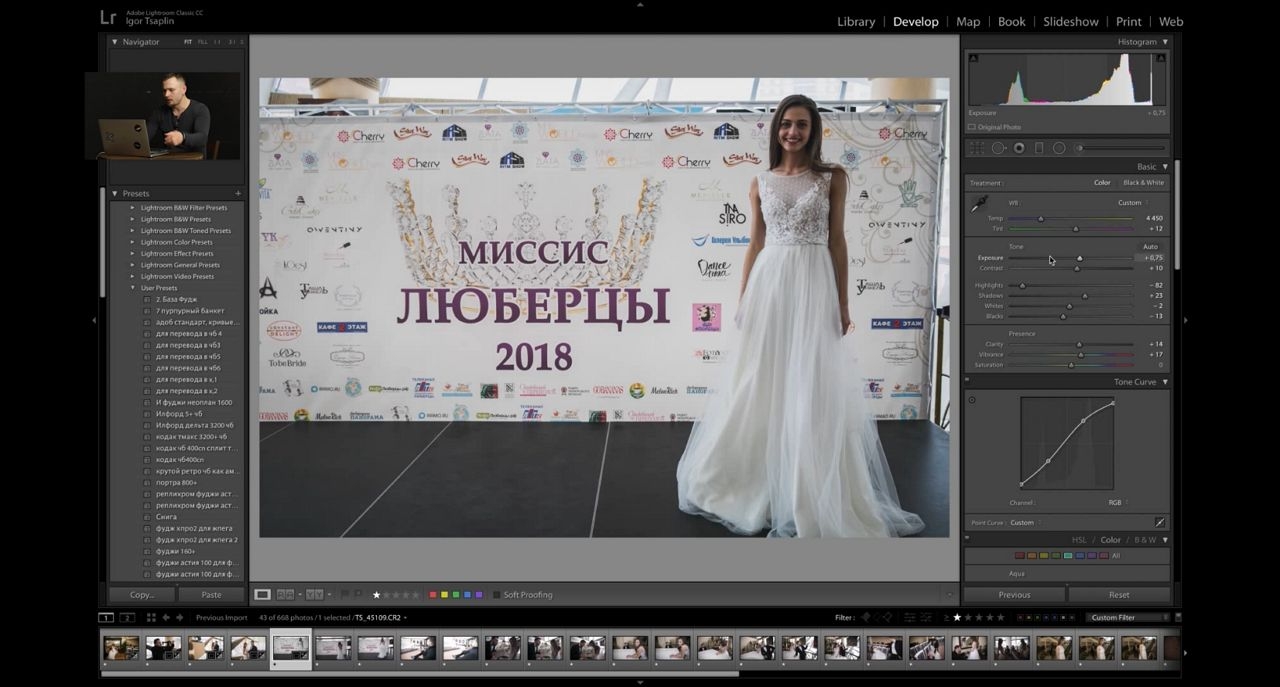Collapse the Tone Curve panel
This screenshot has height=687, width=1280.
click(x=1165, y=382)
